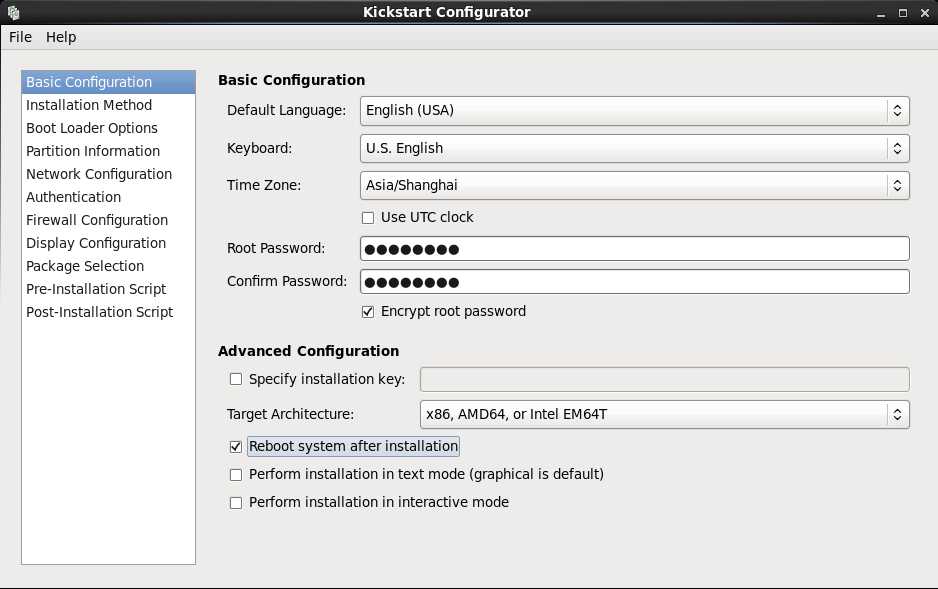Toggle Reboot system after installation

[236, 447]
